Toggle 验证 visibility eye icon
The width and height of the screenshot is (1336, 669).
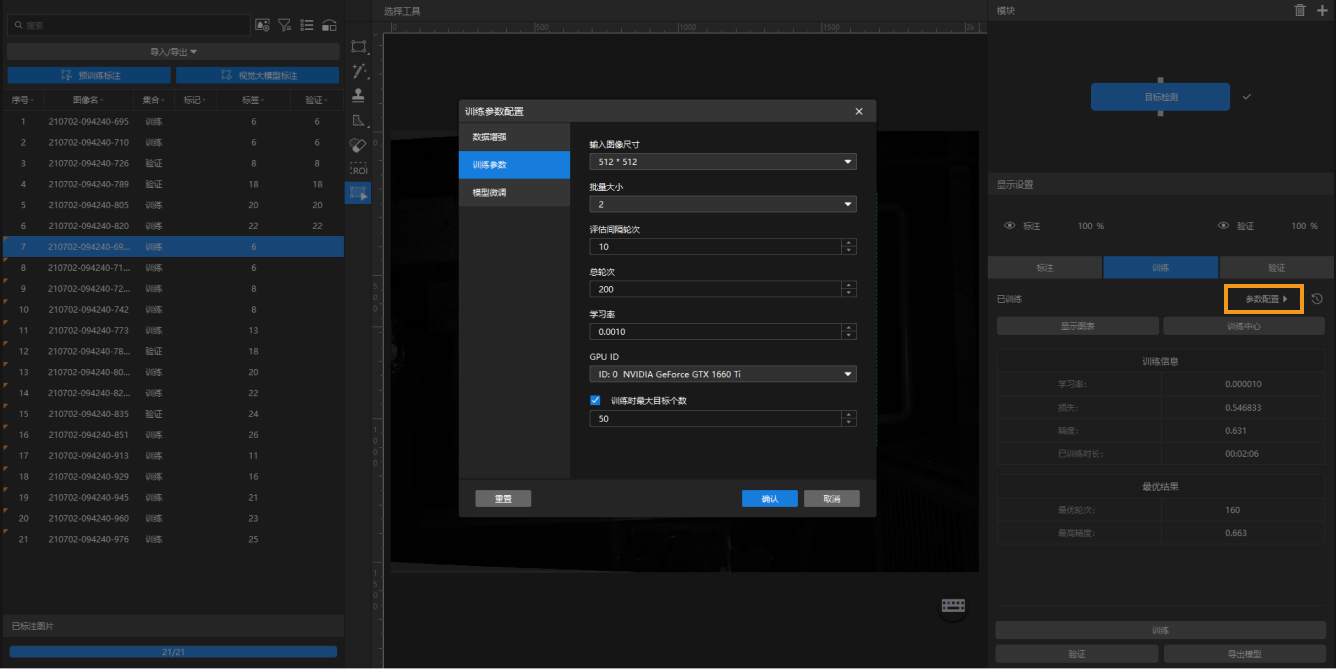click(1223, 226)
